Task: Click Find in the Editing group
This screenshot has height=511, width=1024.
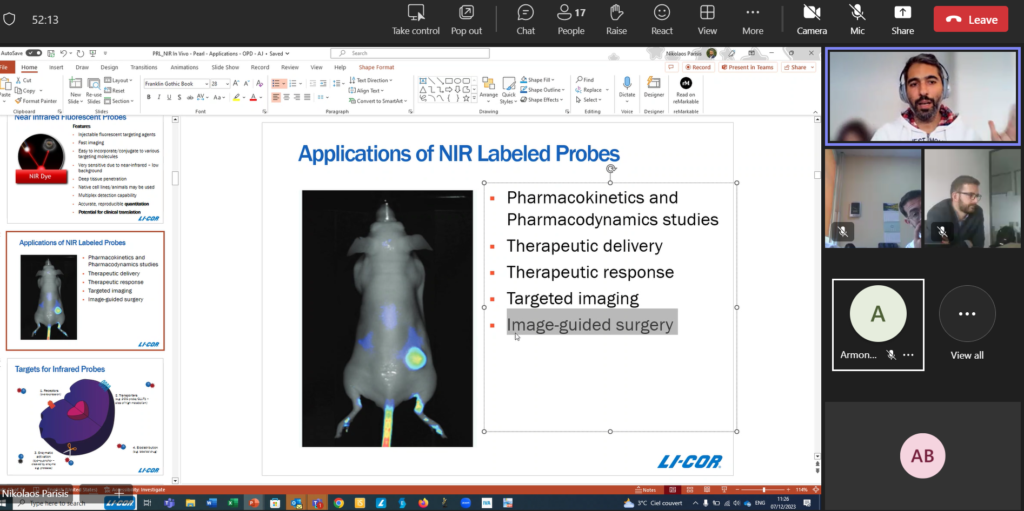Action: (585, 80)
